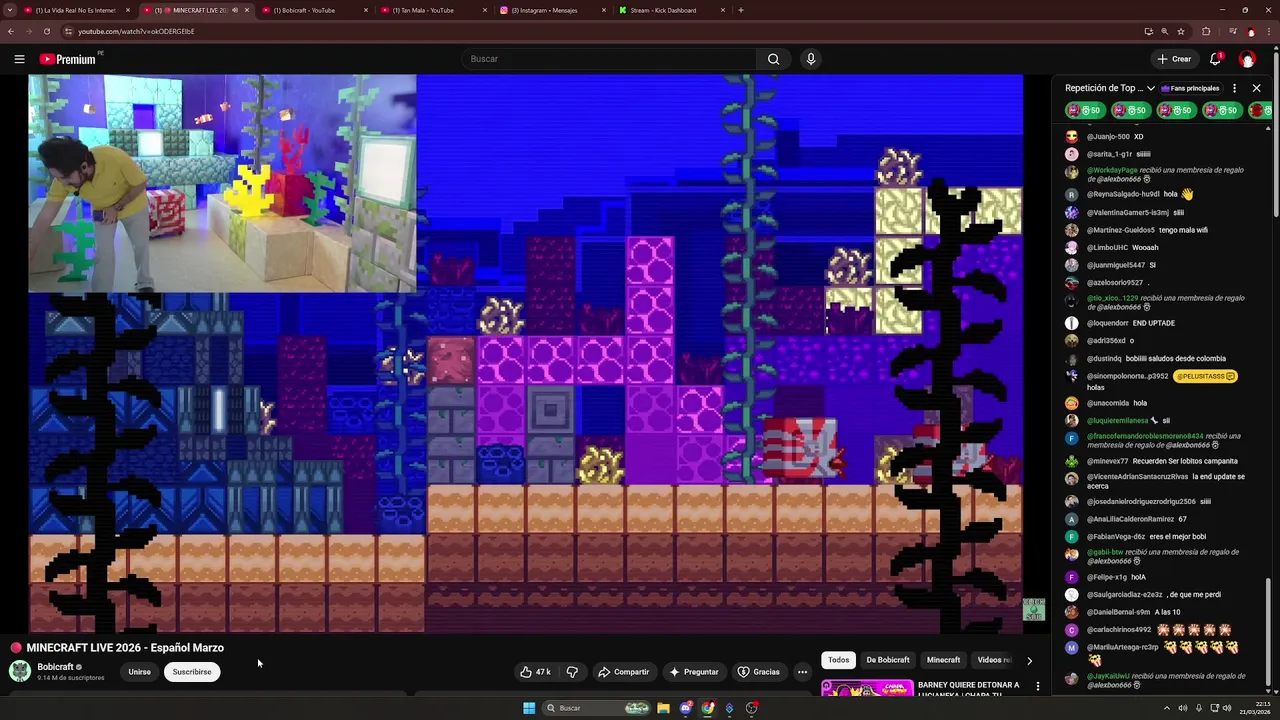Close the Instagram Mensajes tab
The height and width of the screenshot is (720, 1280).
(x=604, y=10)
